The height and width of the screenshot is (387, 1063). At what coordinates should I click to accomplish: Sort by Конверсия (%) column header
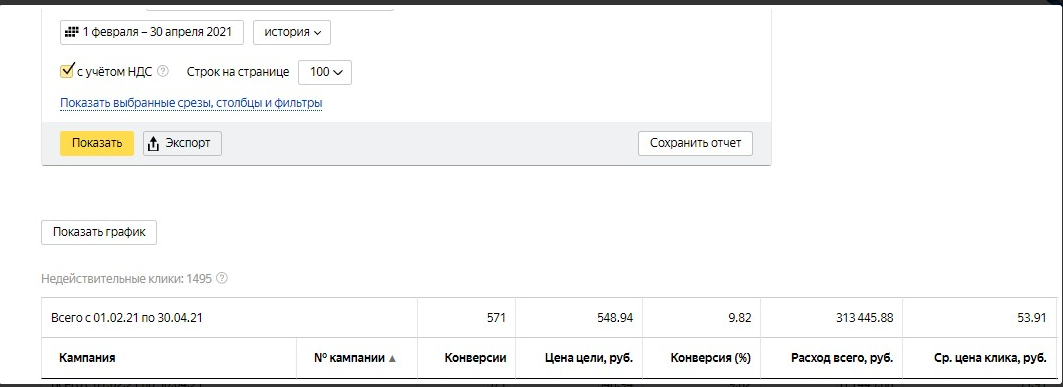tap(710, 358)
